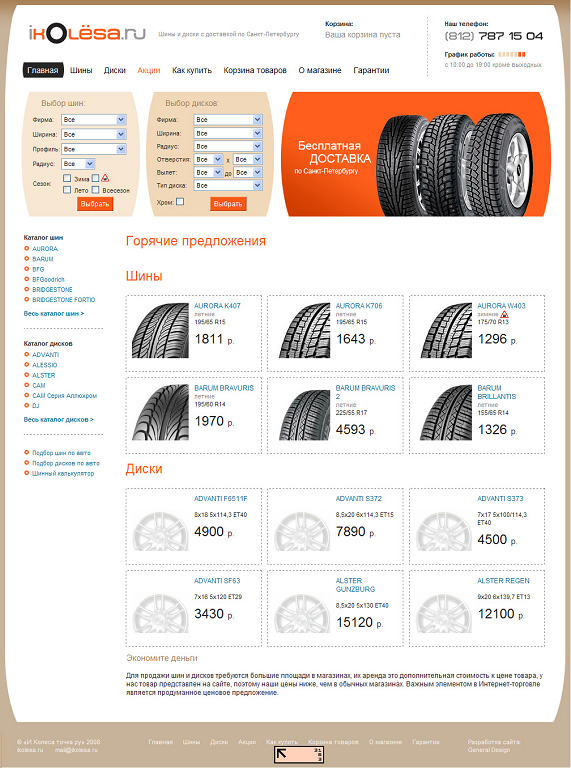Image resolution: width=571 pixels, height=768 pixels.
Task: Click the studded tire icon in season filter
Action: (105, 178)
